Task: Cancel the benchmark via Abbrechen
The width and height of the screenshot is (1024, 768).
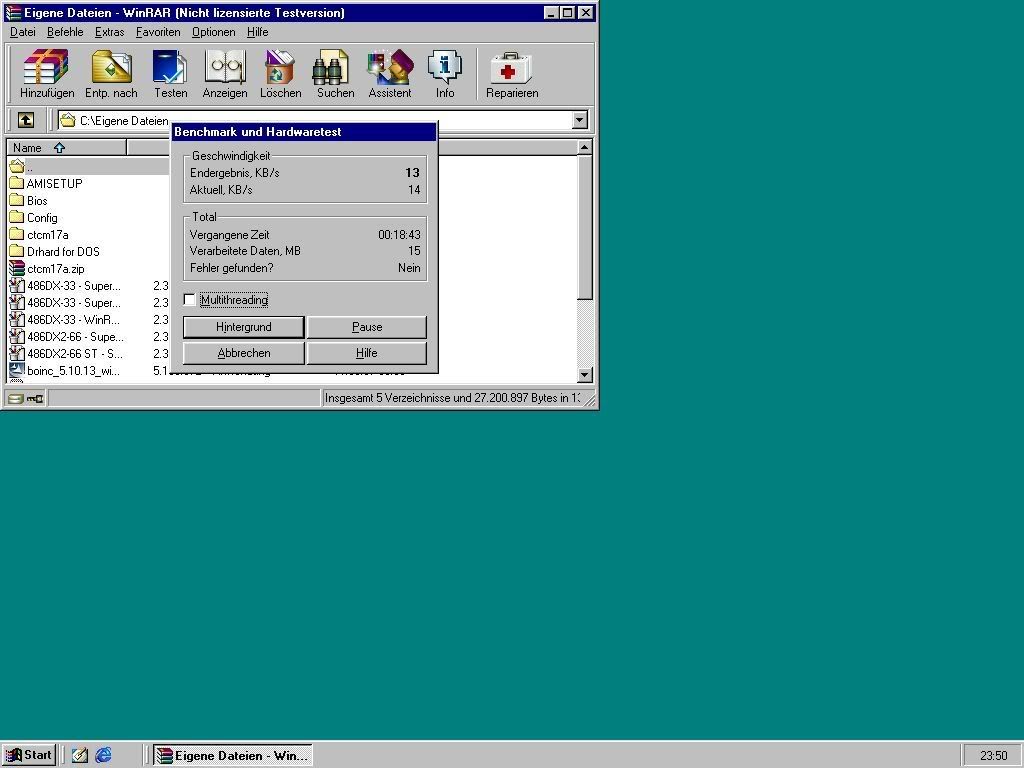Action: [x=244, y=353]
